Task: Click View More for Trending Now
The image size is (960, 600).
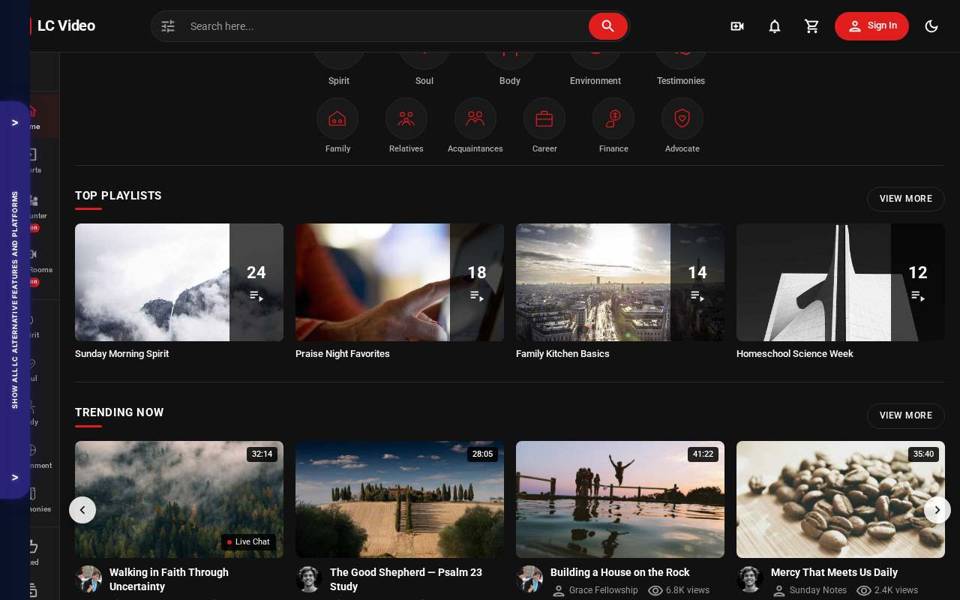Action: (x=906, y=416)
